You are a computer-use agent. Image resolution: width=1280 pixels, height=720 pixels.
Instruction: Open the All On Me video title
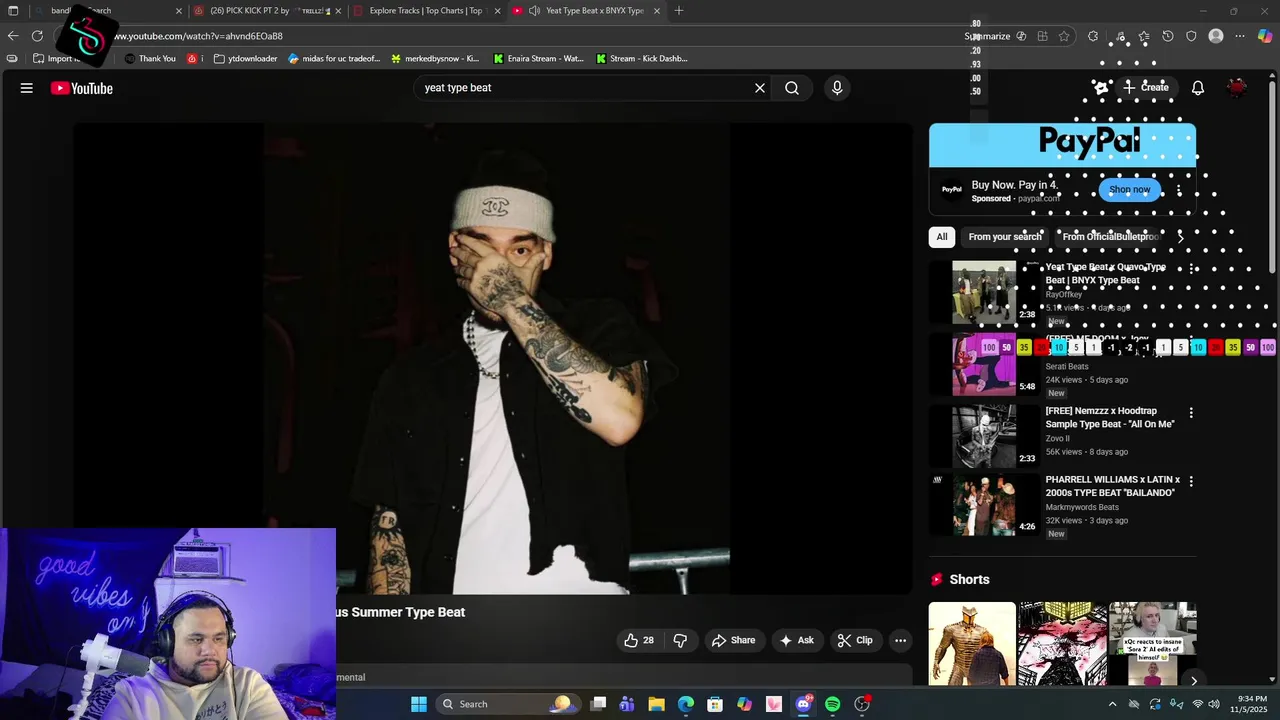tap(1110, 417)
